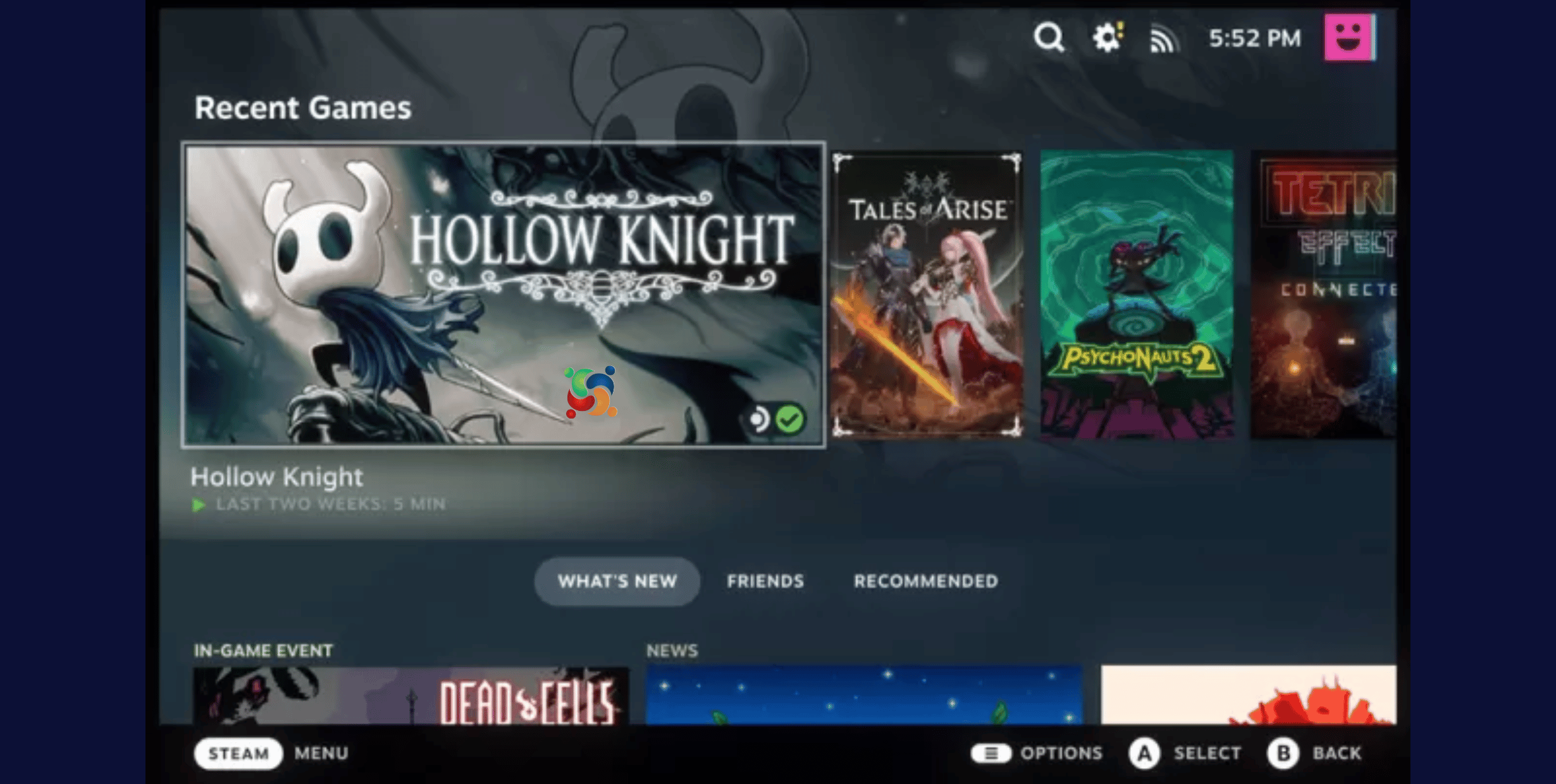Open the blue starry News card
The image size is (1556, 784).
pos(864,694)
